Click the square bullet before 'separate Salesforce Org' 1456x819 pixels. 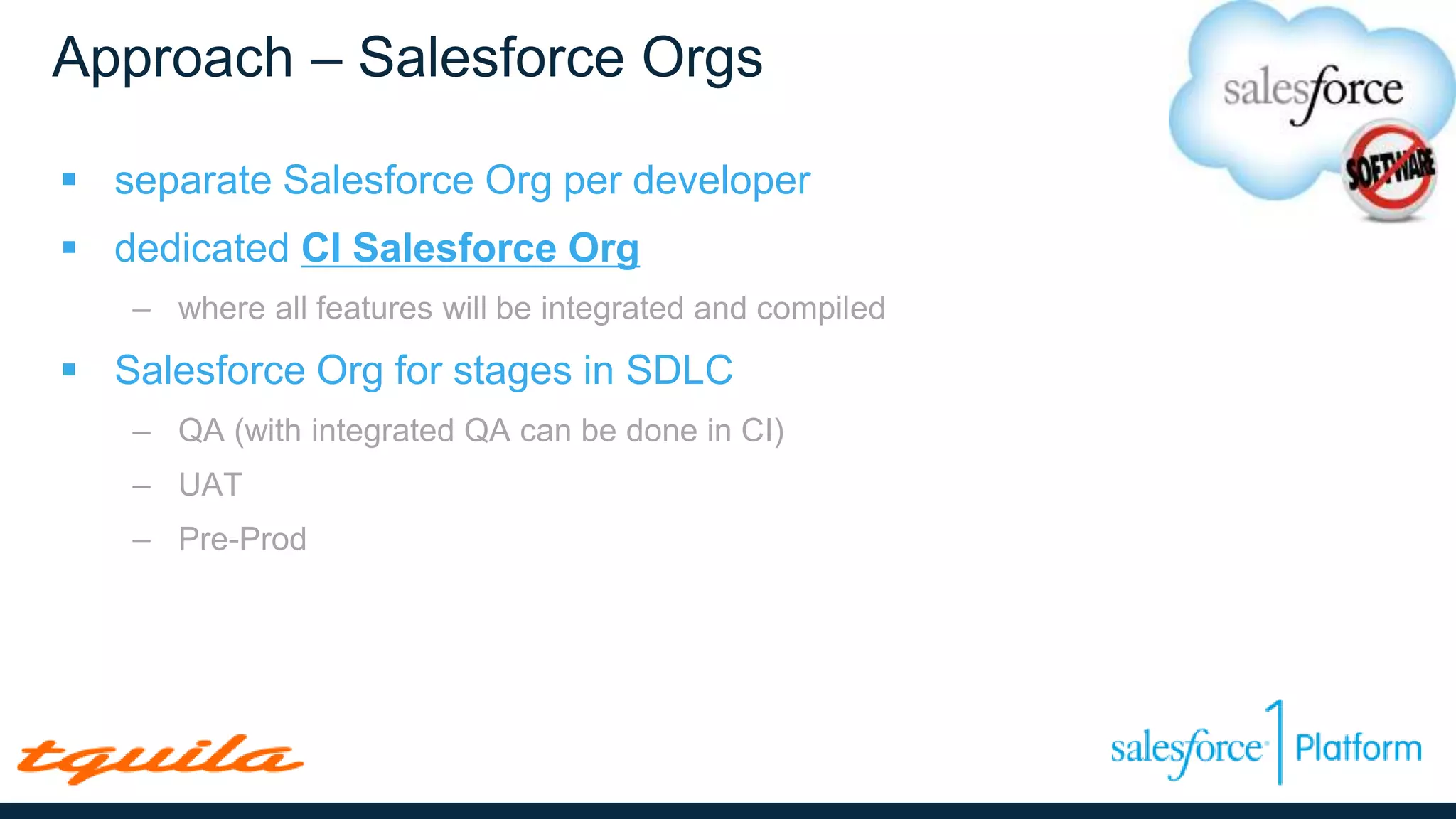(69, 179)
